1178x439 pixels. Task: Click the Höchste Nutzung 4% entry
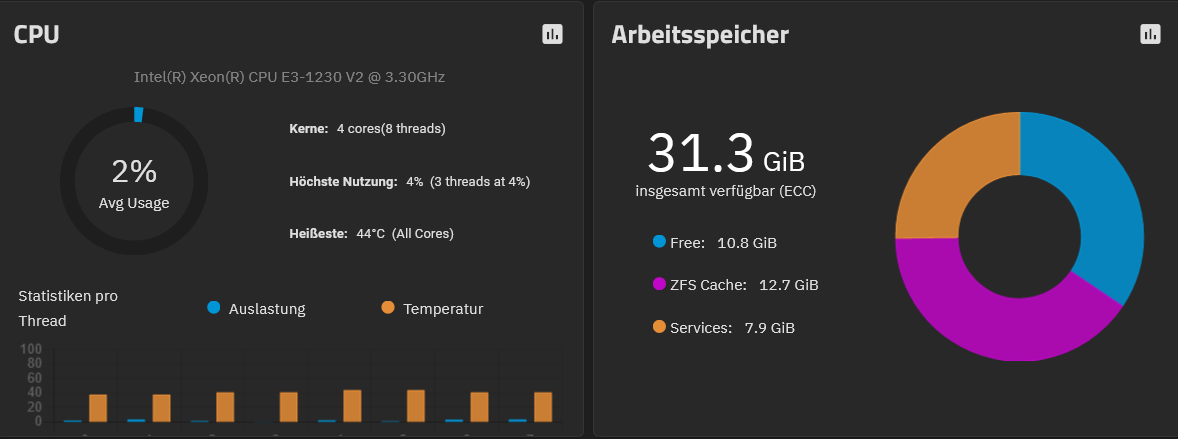point(409,181)
